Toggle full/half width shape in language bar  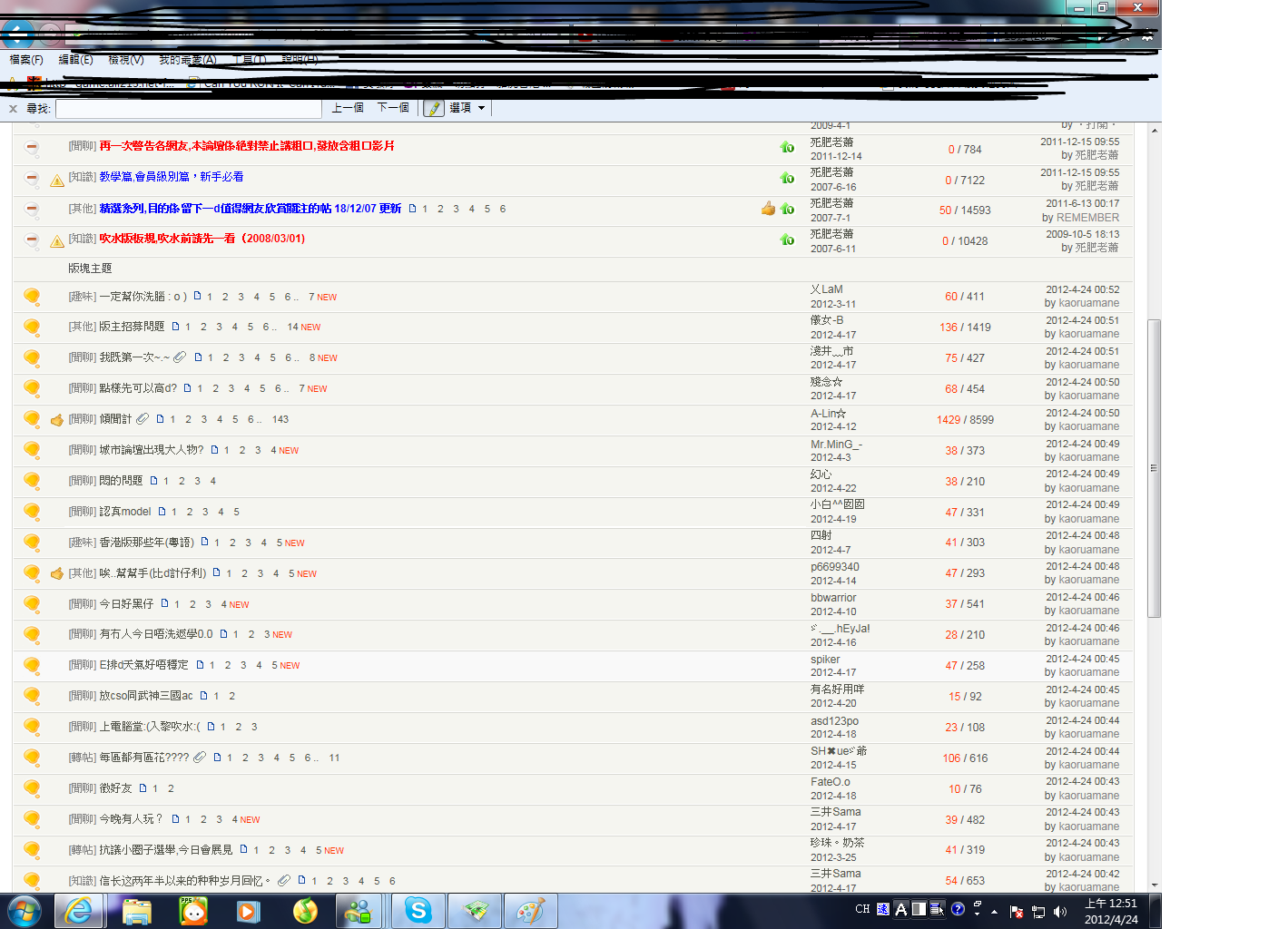[919, 909]
